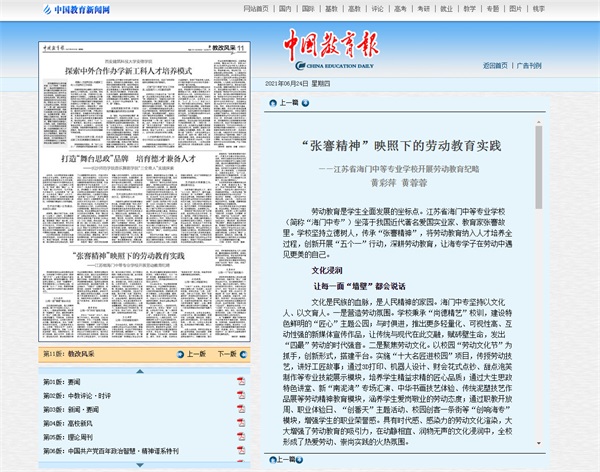Open the 第04版 高校新风 PDF icon
Screen dimensions: 600x472
pyautogui.click(x=240, y=423)
